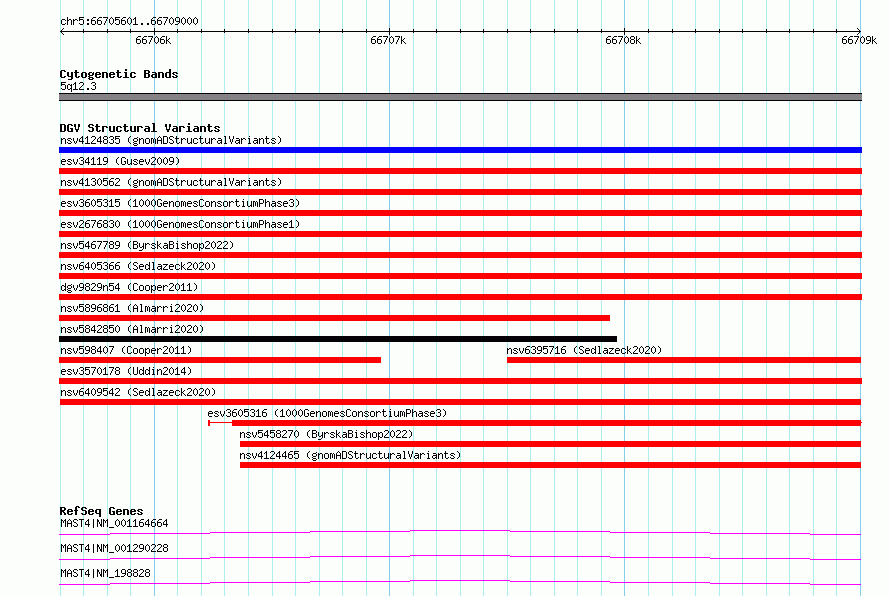Click the 66708k ruler tick label
Screen dimensions: 890x596
623,40
